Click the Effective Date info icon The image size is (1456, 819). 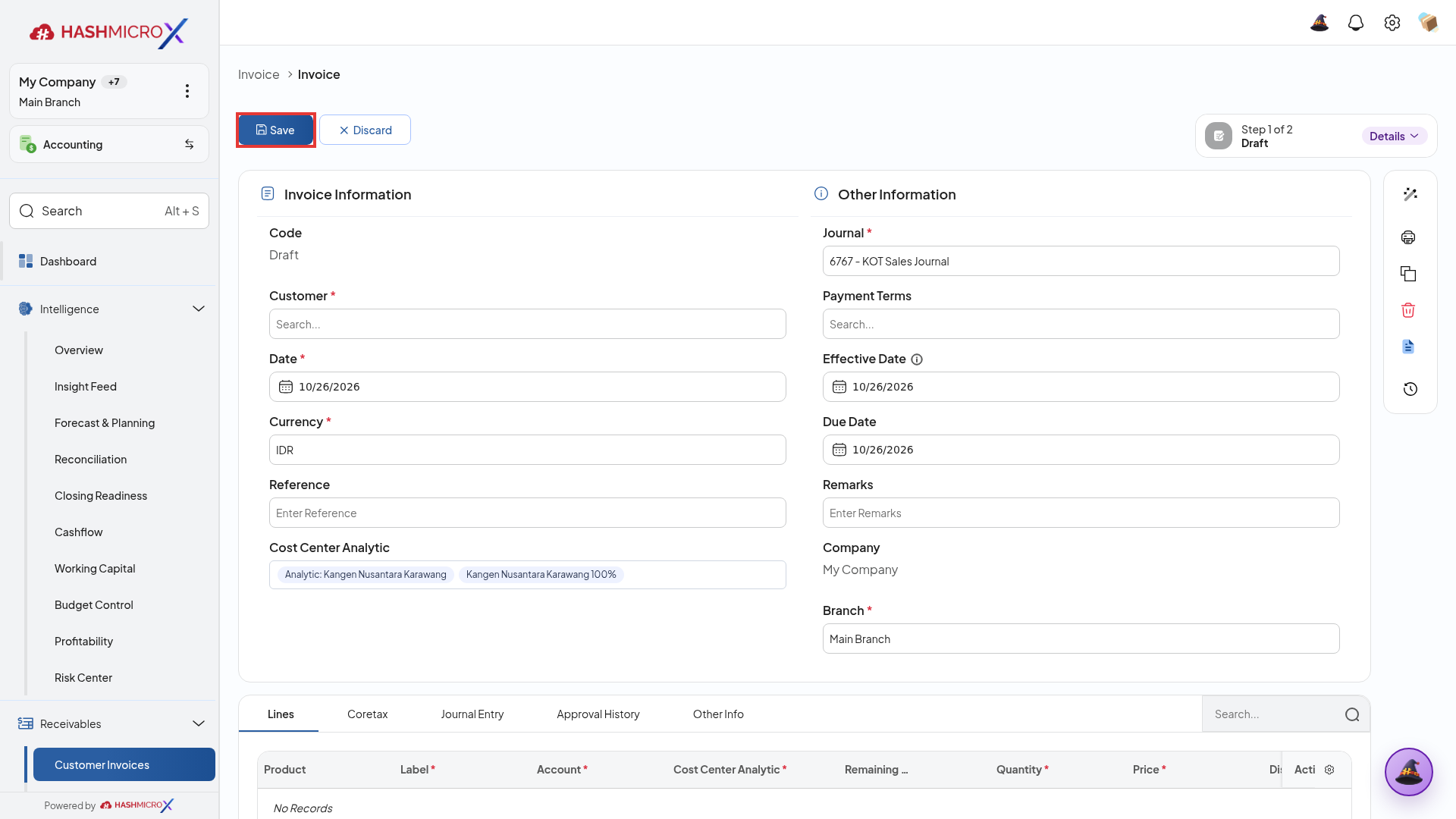coord(917,359)
